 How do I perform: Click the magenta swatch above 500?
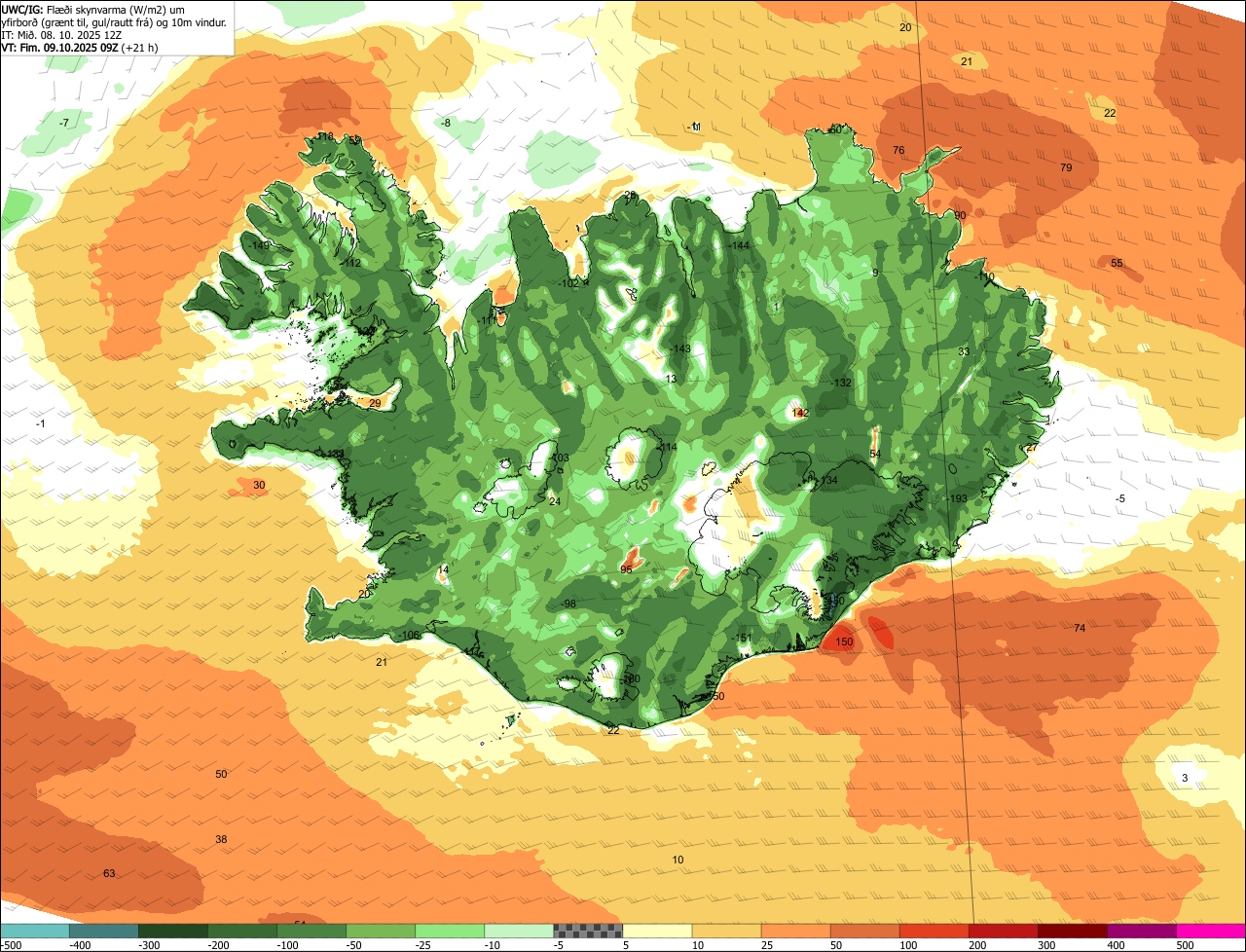pos(1210,931)
